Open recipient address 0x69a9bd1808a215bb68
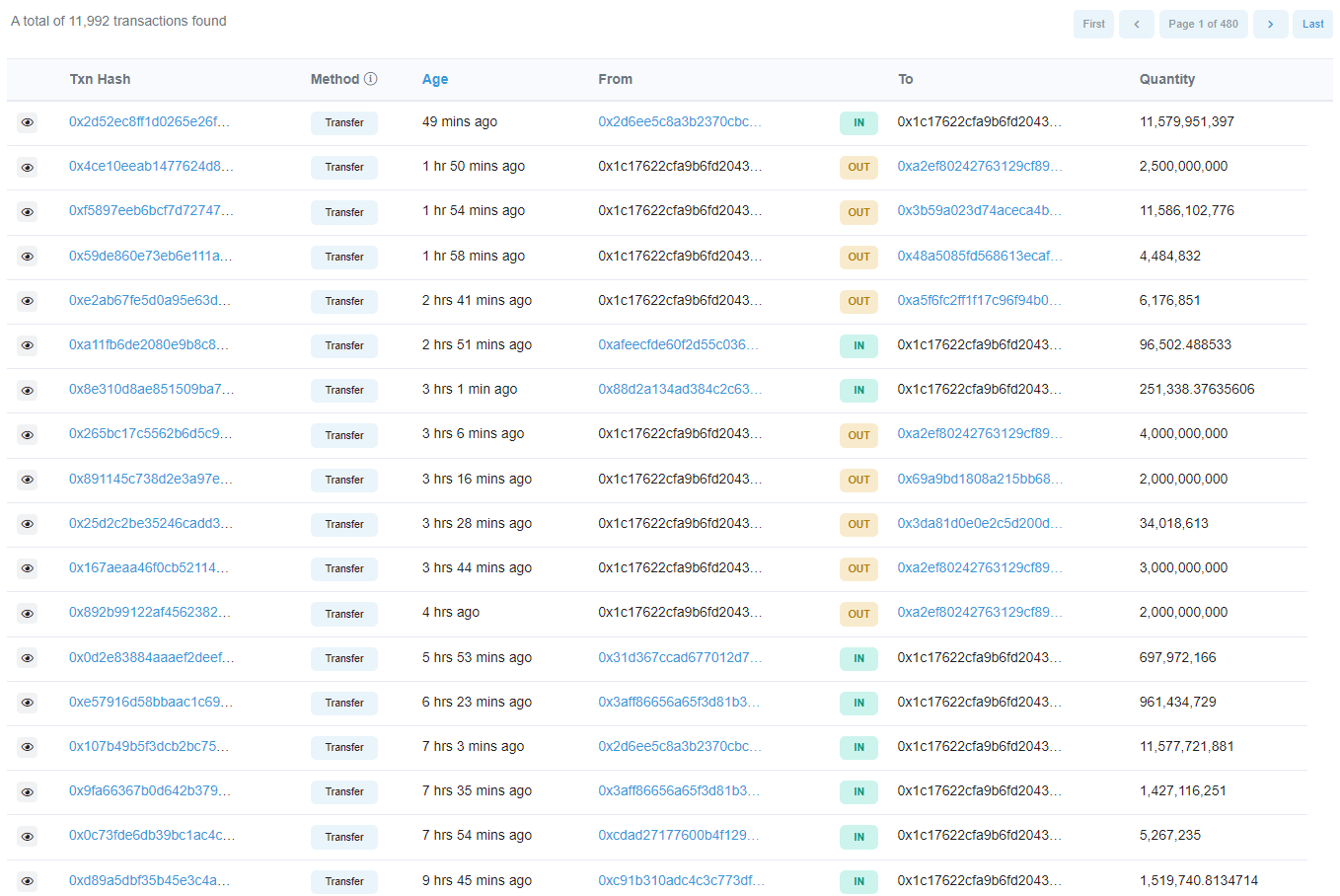 (980, 479)
